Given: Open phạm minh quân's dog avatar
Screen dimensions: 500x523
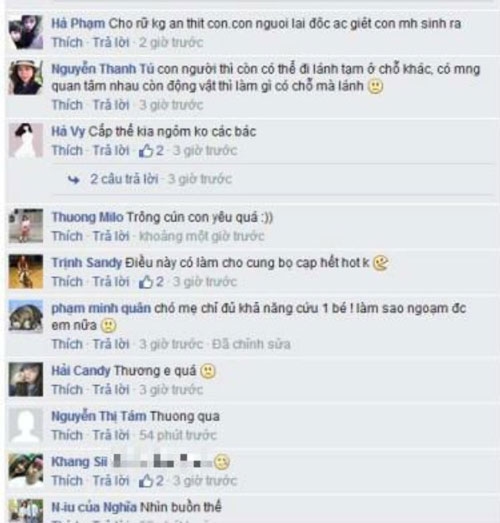Looking at the screenshot, I should click(26, 317).
